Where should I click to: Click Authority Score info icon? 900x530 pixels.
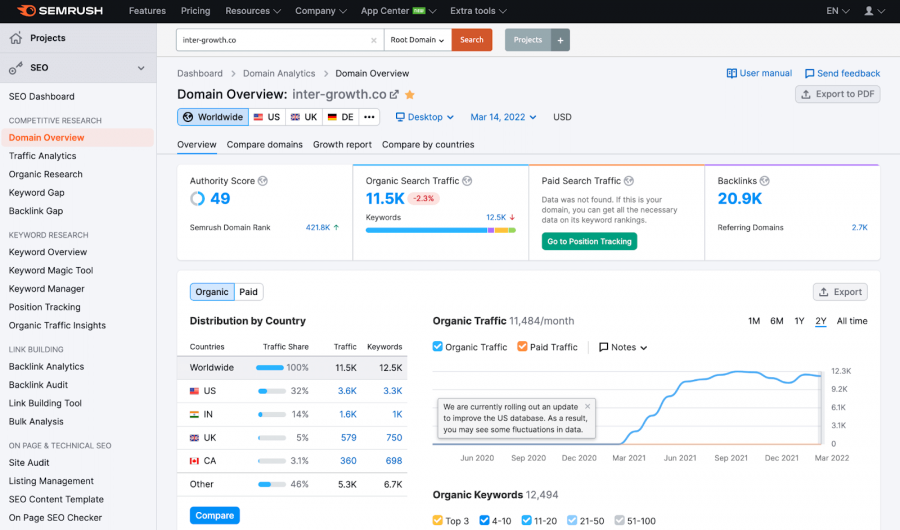click(263, 181)
